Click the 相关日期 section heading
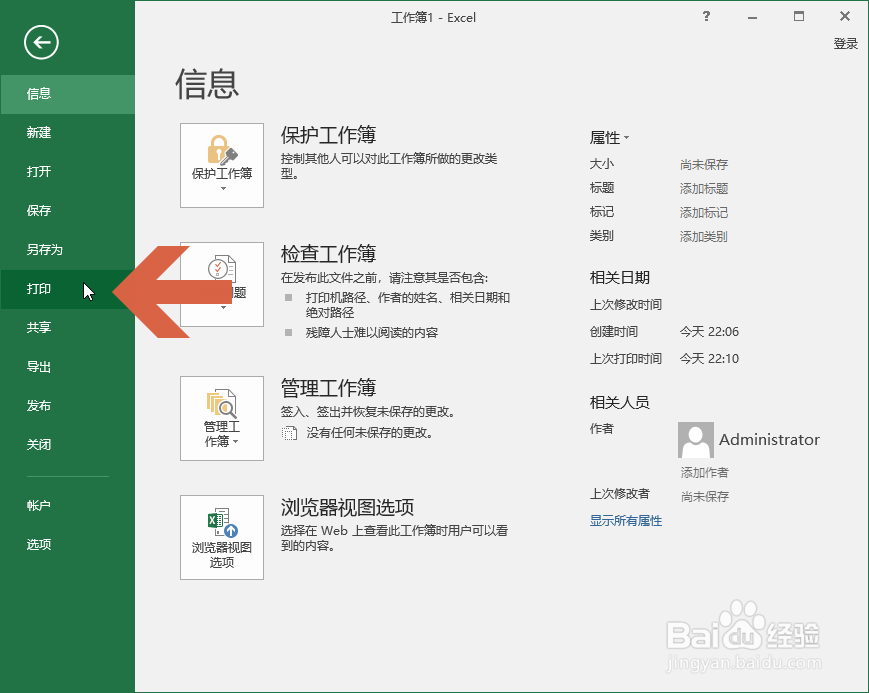This screenshot has height=693, width=869. (620, 277)
